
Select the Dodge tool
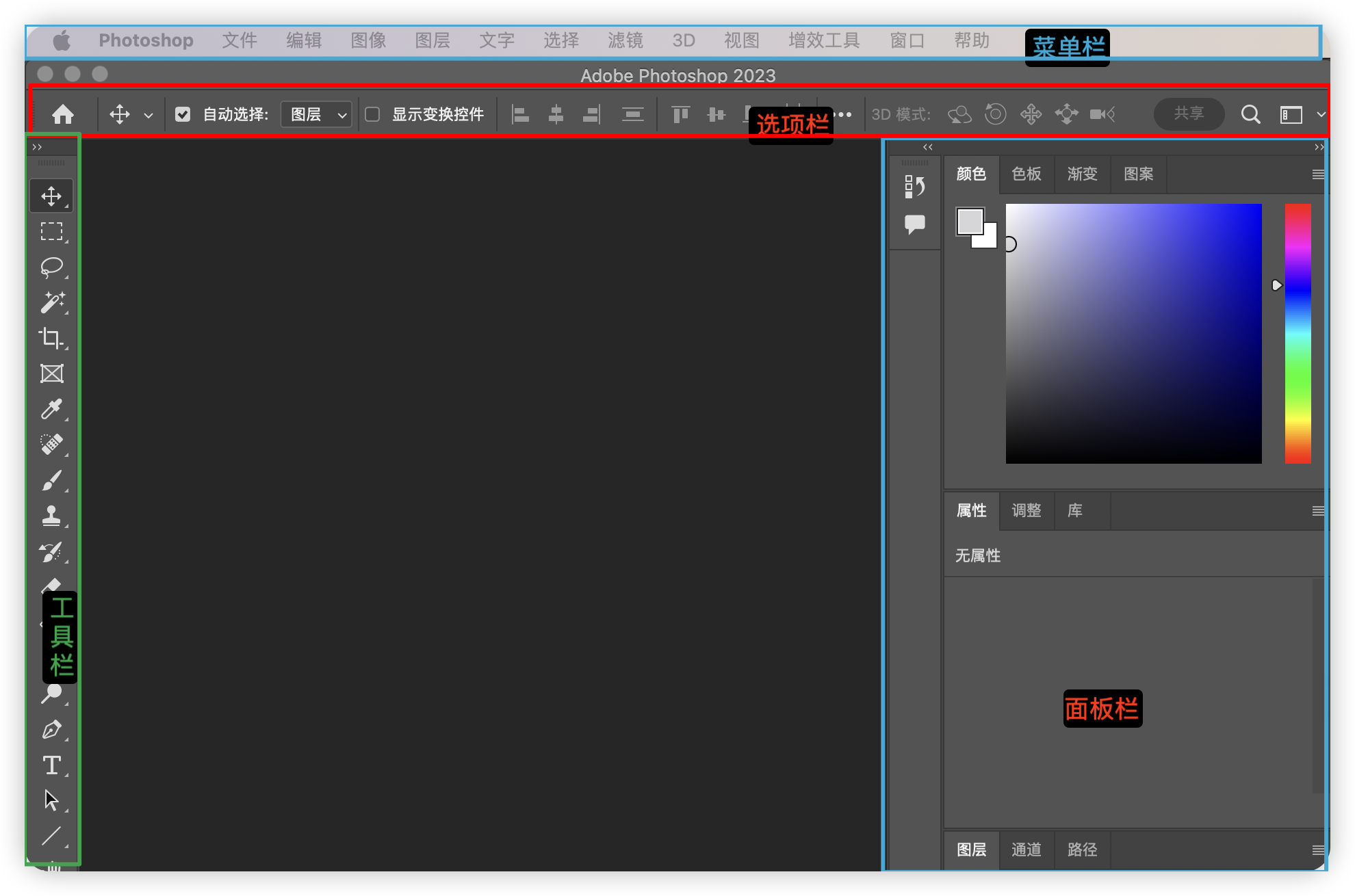pos(51,694)
